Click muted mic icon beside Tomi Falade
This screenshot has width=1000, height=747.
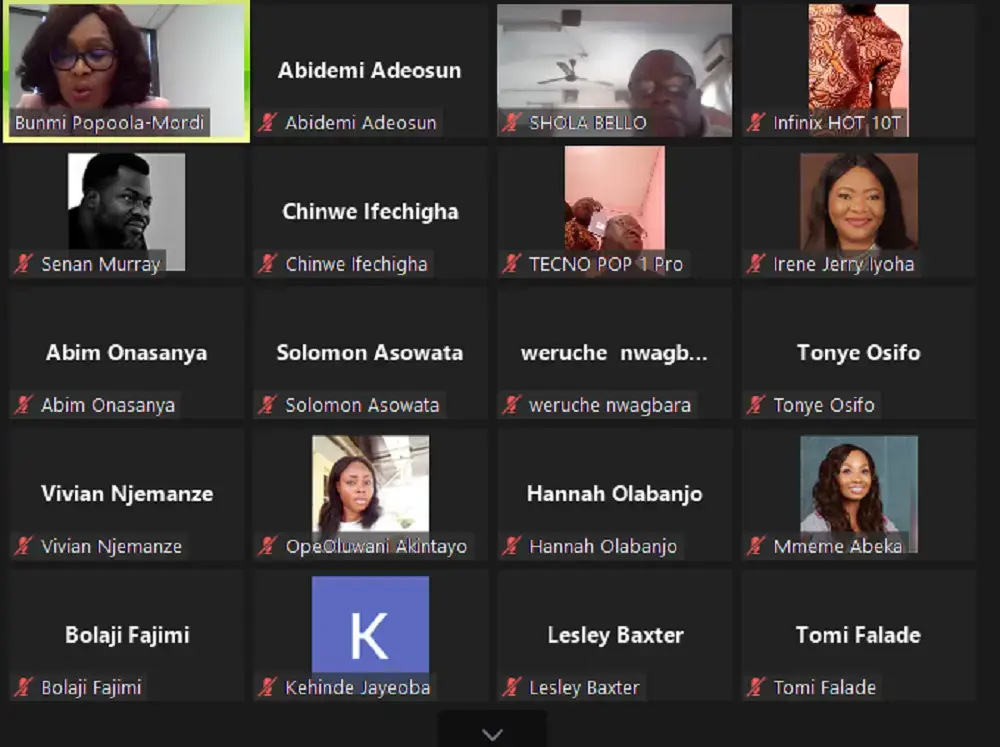pos(756,687)
